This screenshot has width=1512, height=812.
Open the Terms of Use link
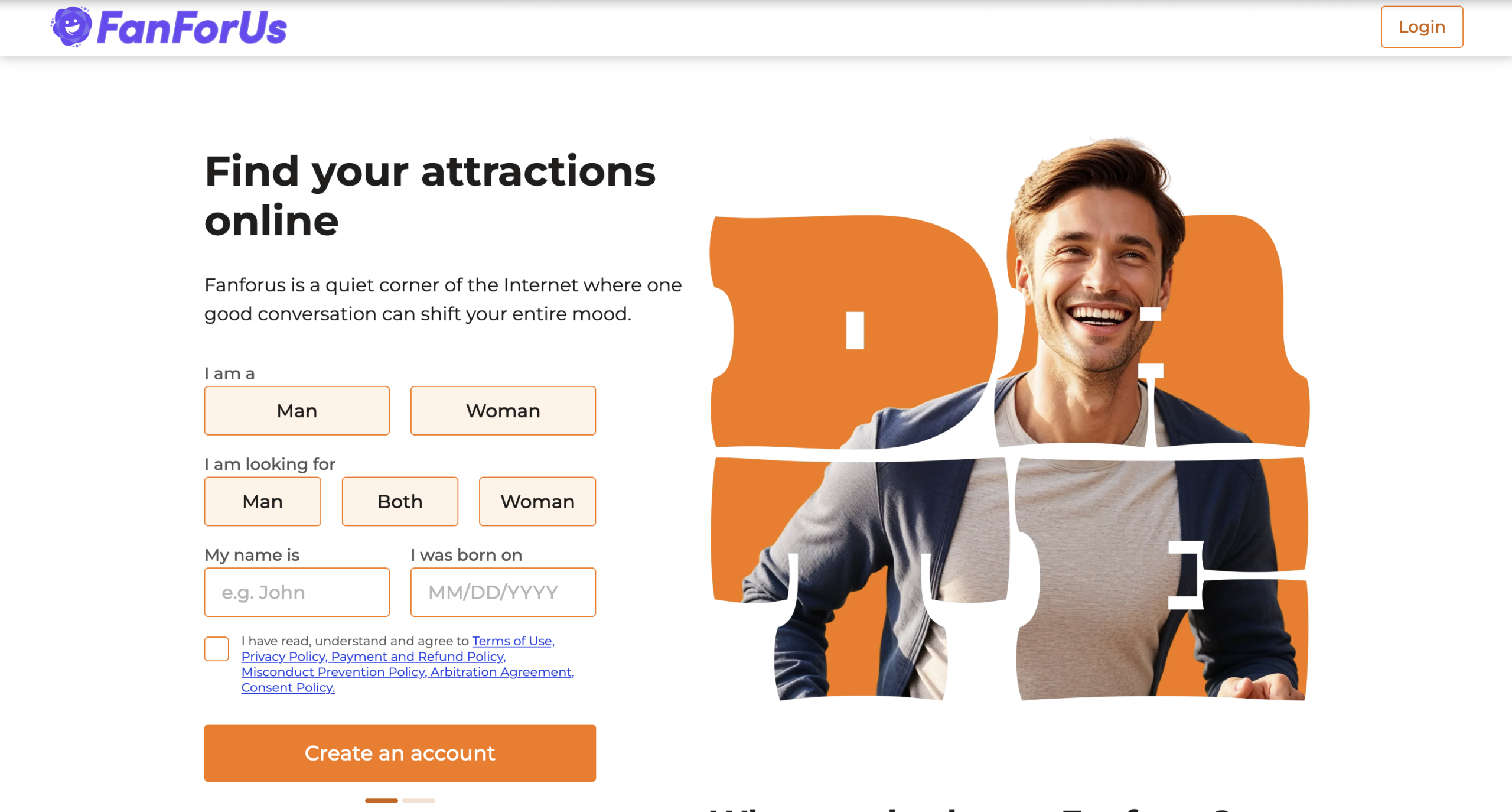(513, 641)
